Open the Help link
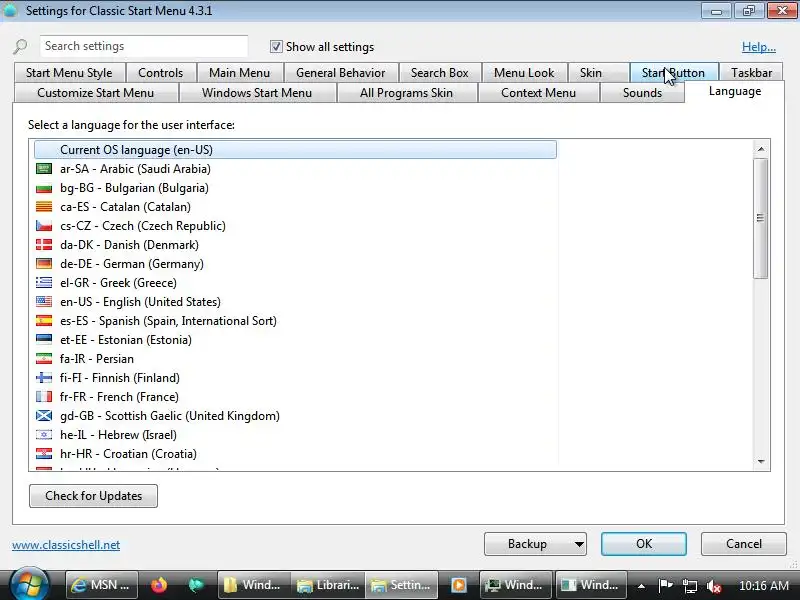800x600 pixels. point(759,47)
